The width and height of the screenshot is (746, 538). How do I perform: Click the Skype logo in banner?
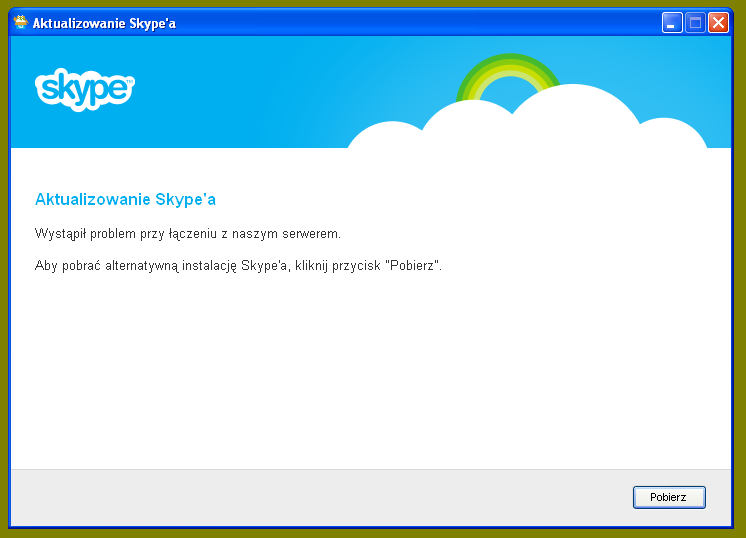85,89
